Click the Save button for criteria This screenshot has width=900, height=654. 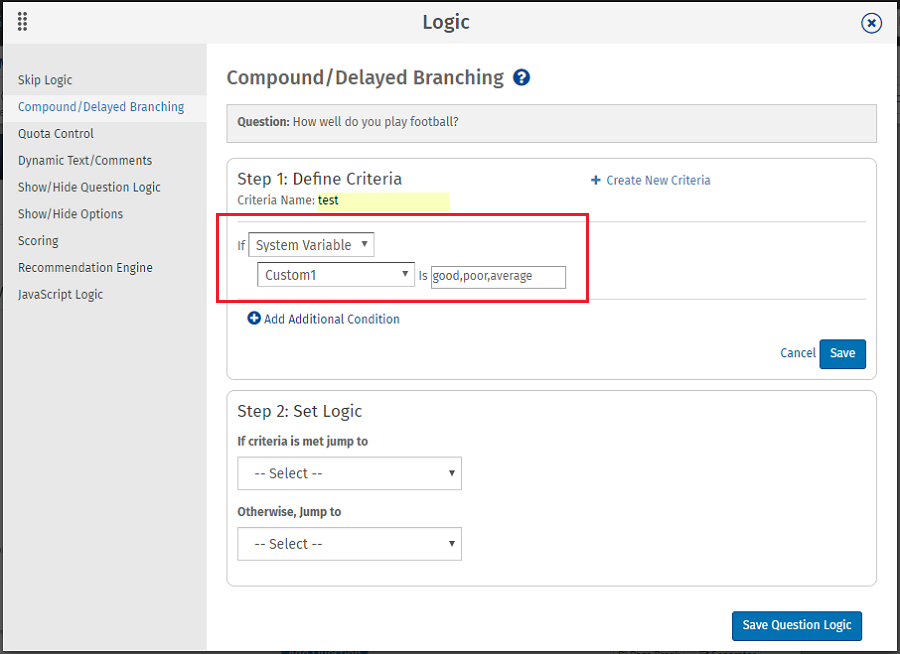click(842, 353)
